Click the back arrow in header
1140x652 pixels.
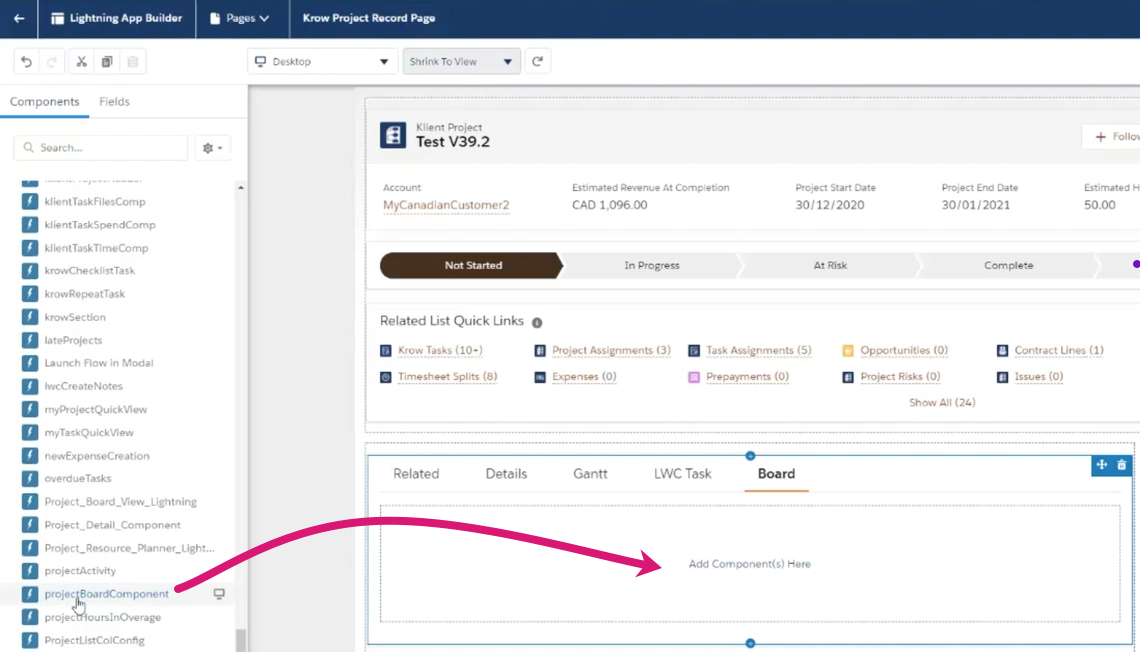19,18
